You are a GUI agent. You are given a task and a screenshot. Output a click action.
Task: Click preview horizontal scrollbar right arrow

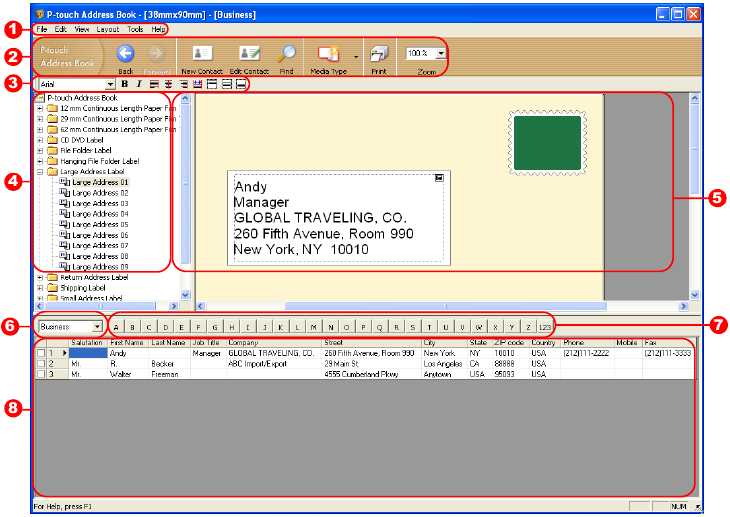click(683, 306)
